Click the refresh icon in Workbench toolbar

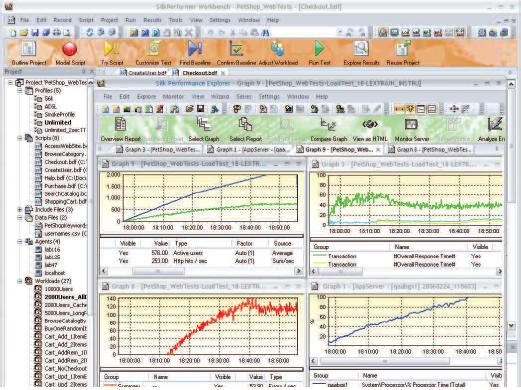tap(90, 32)
